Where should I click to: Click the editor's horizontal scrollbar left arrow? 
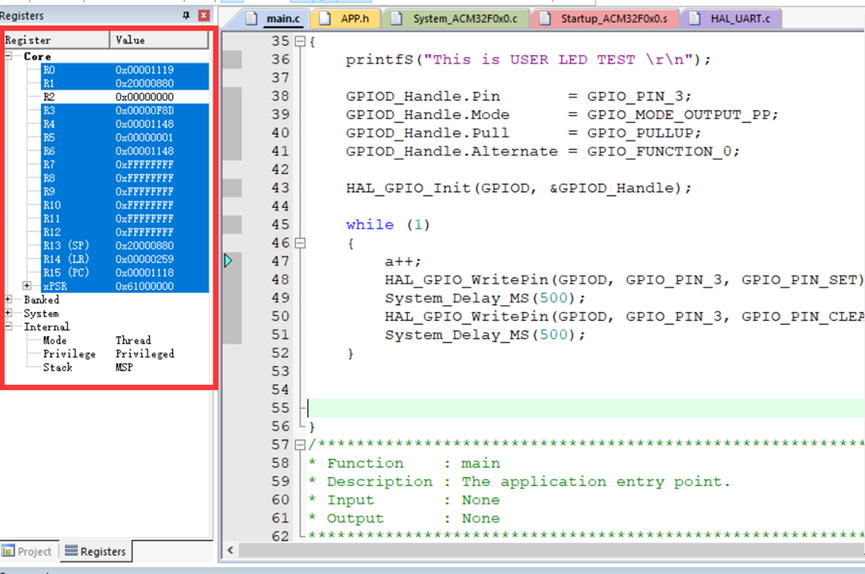230,551
